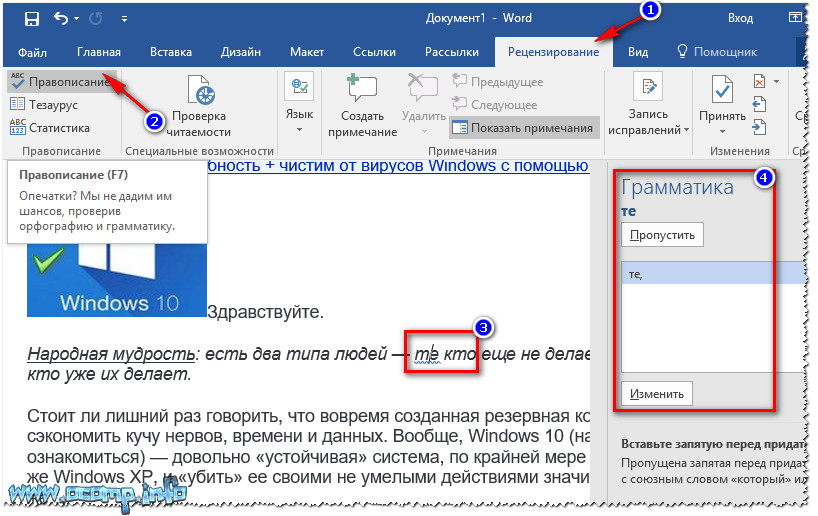Viewport: 818px width, 516px height.
Task: Switch to the Главная tab
Action: 99,52
